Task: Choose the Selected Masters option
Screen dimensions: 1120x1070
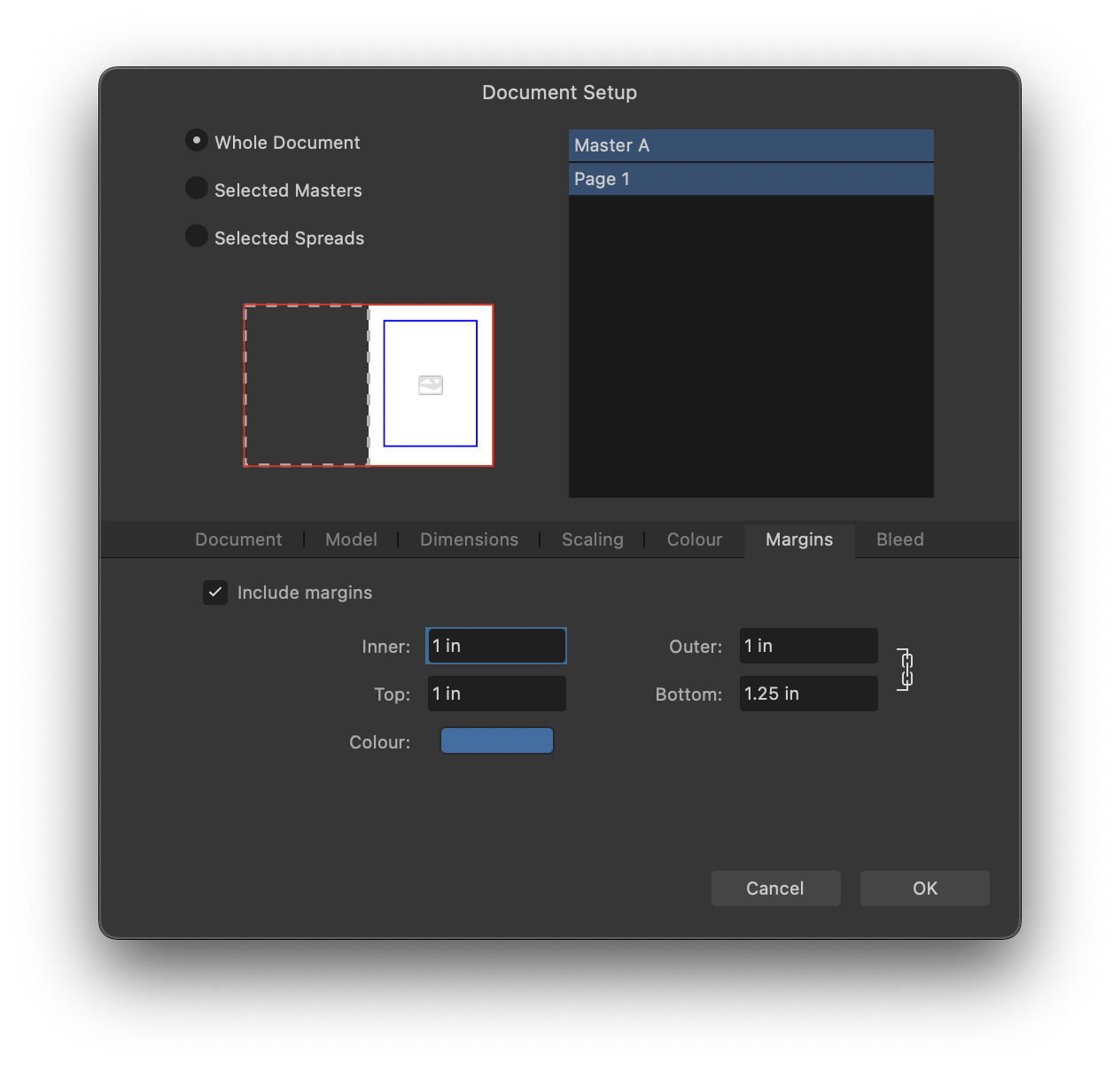Action: coord(197,189)
